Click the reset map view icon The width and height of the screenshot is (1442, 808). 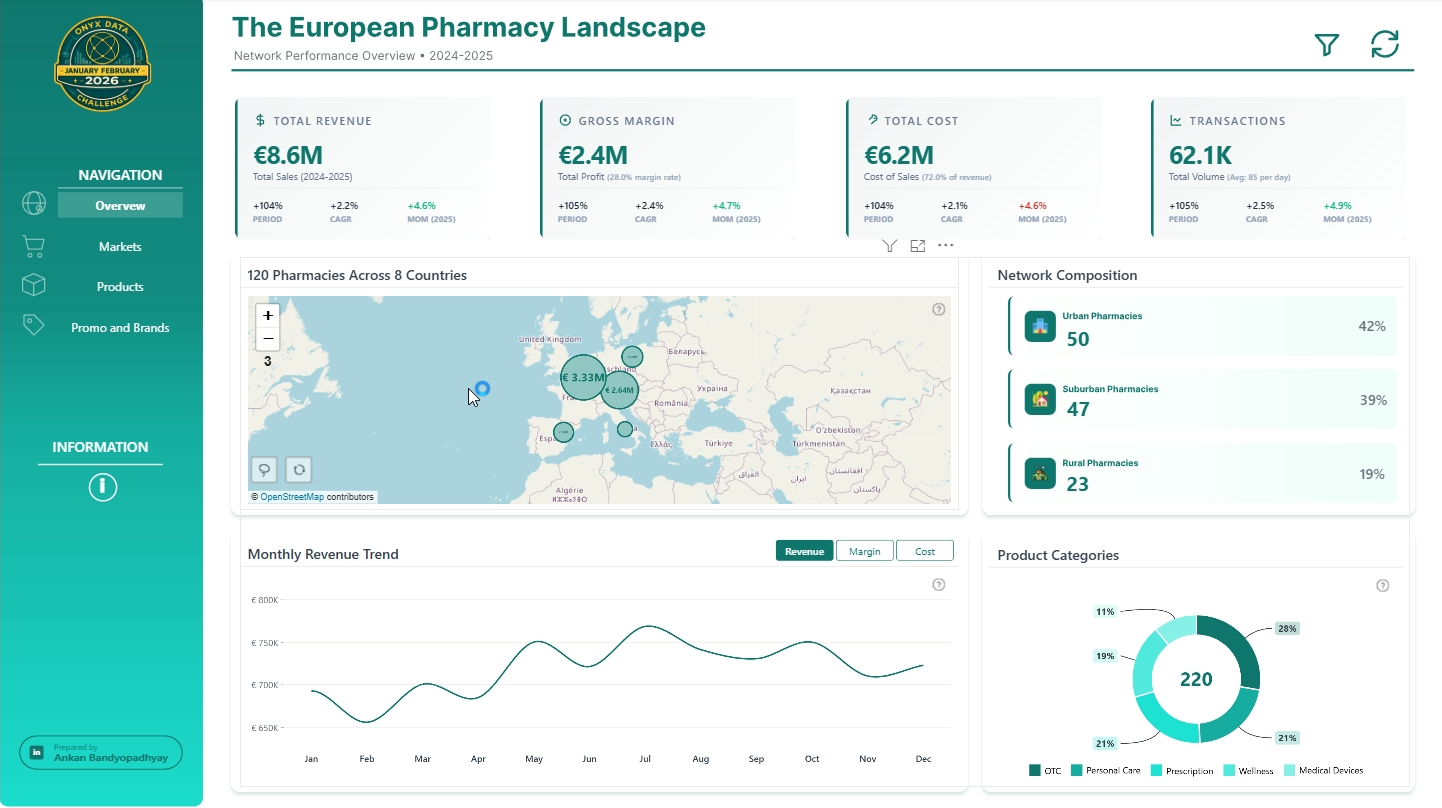tap(297, 469)
